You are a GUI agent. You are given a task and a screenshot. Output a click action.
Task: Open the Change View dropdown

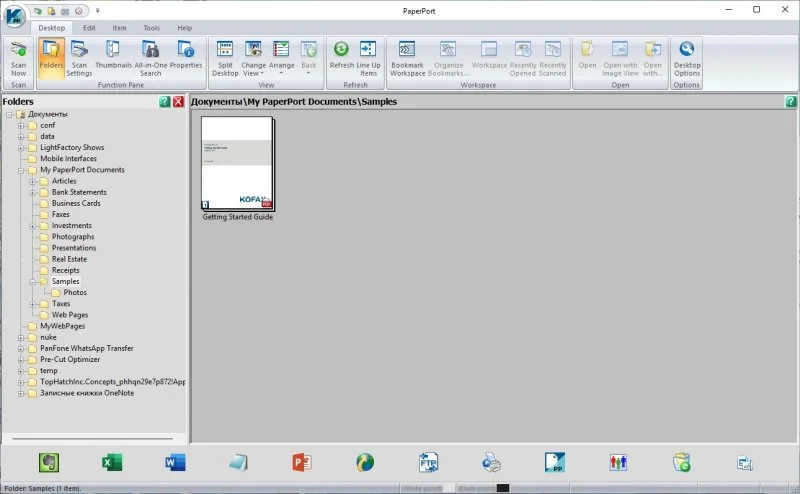coord(254,58)
